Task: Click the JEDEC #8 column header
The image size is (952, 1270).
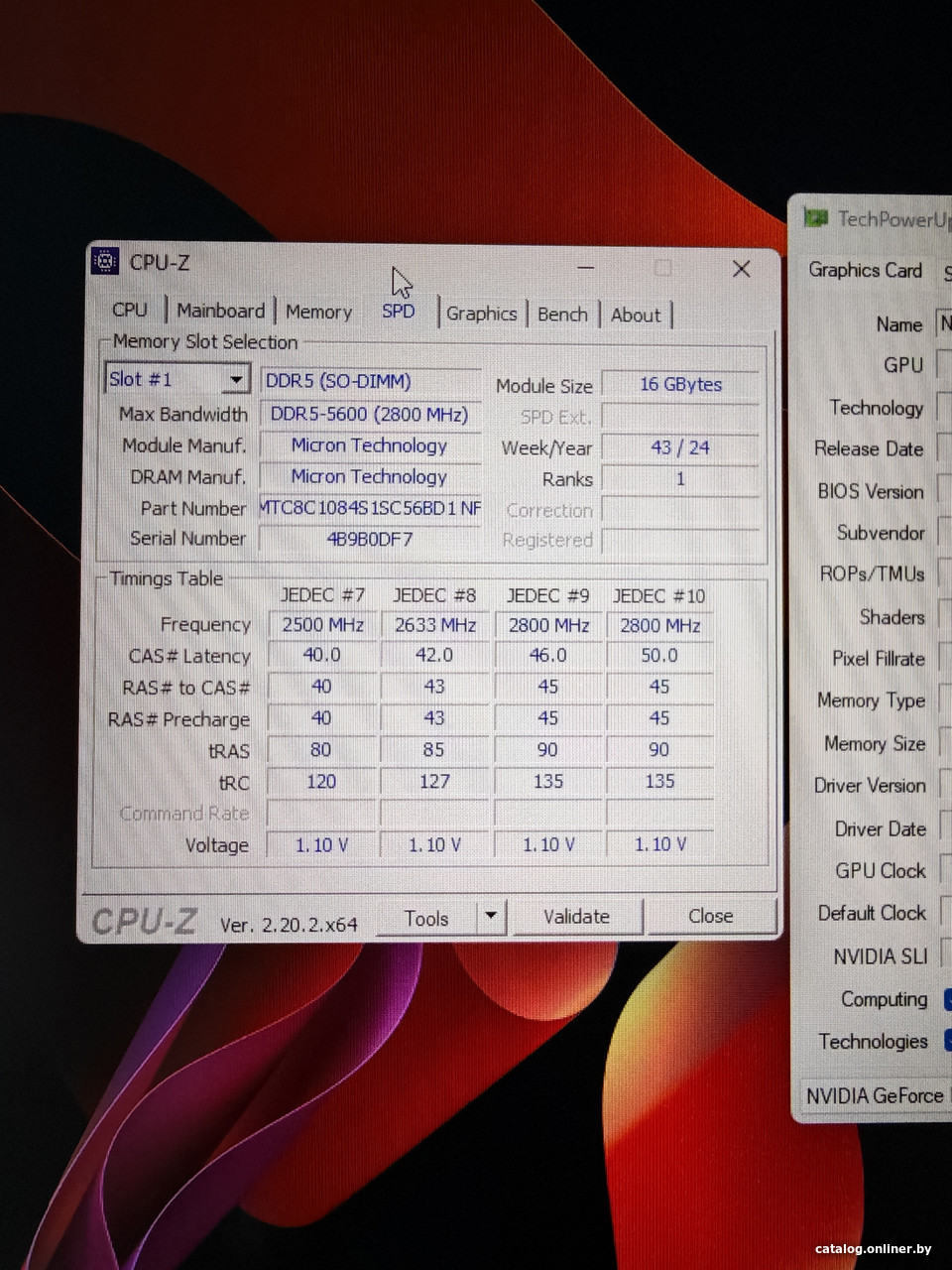Action: pos(434,595)
